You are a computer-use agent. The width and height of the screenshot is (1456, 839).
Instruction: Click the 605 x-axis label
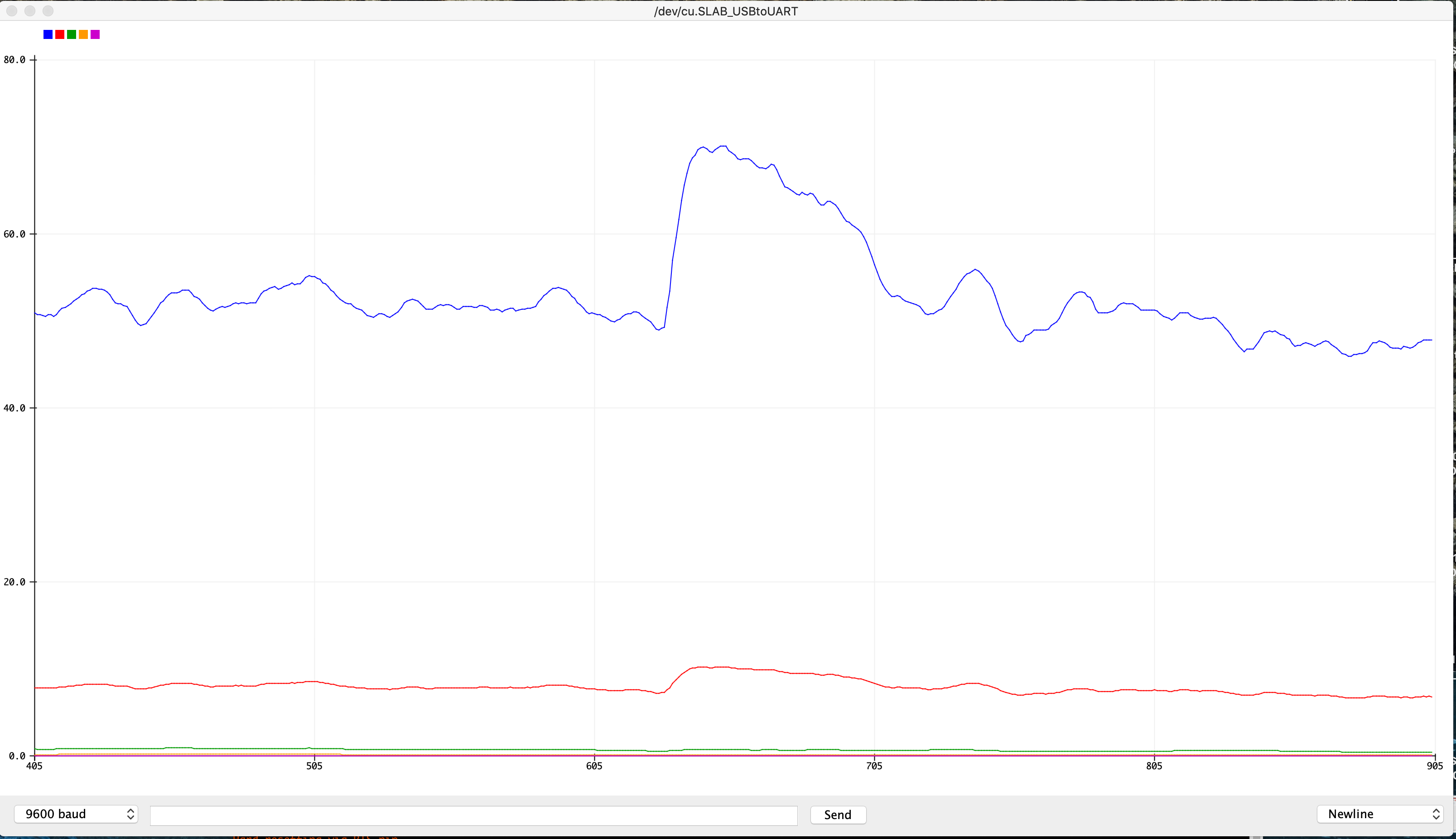point(595,766)
